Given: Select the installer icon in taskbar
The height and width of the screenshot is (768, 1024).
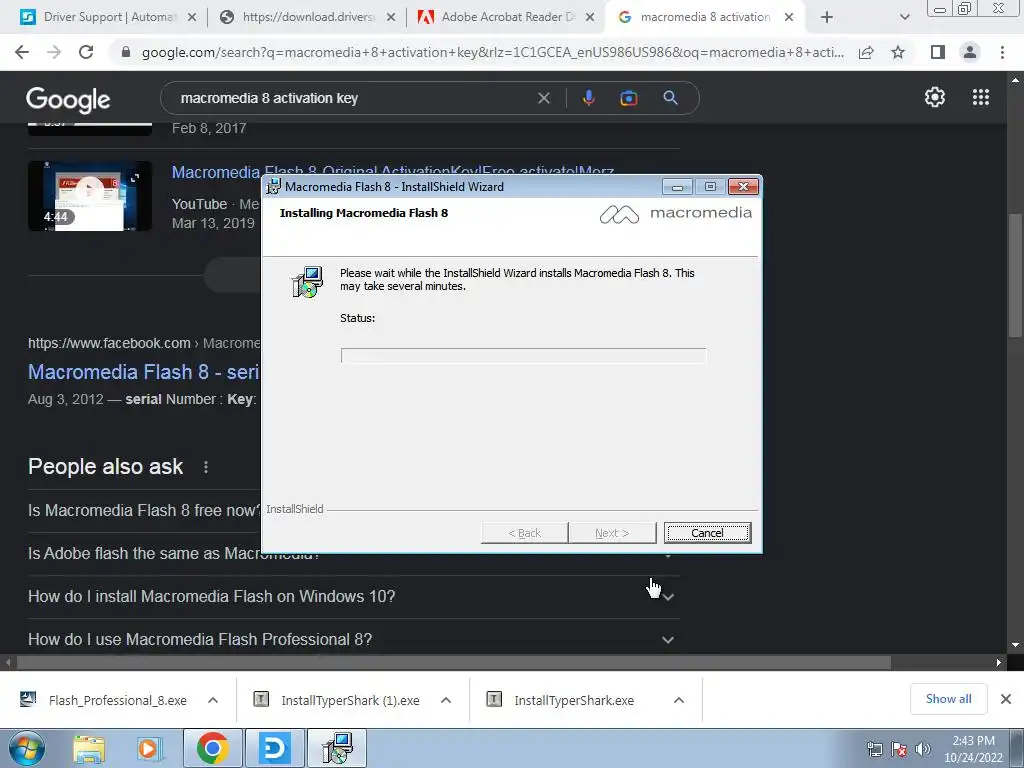Looking at the screenshot, I should click(338, 748).
